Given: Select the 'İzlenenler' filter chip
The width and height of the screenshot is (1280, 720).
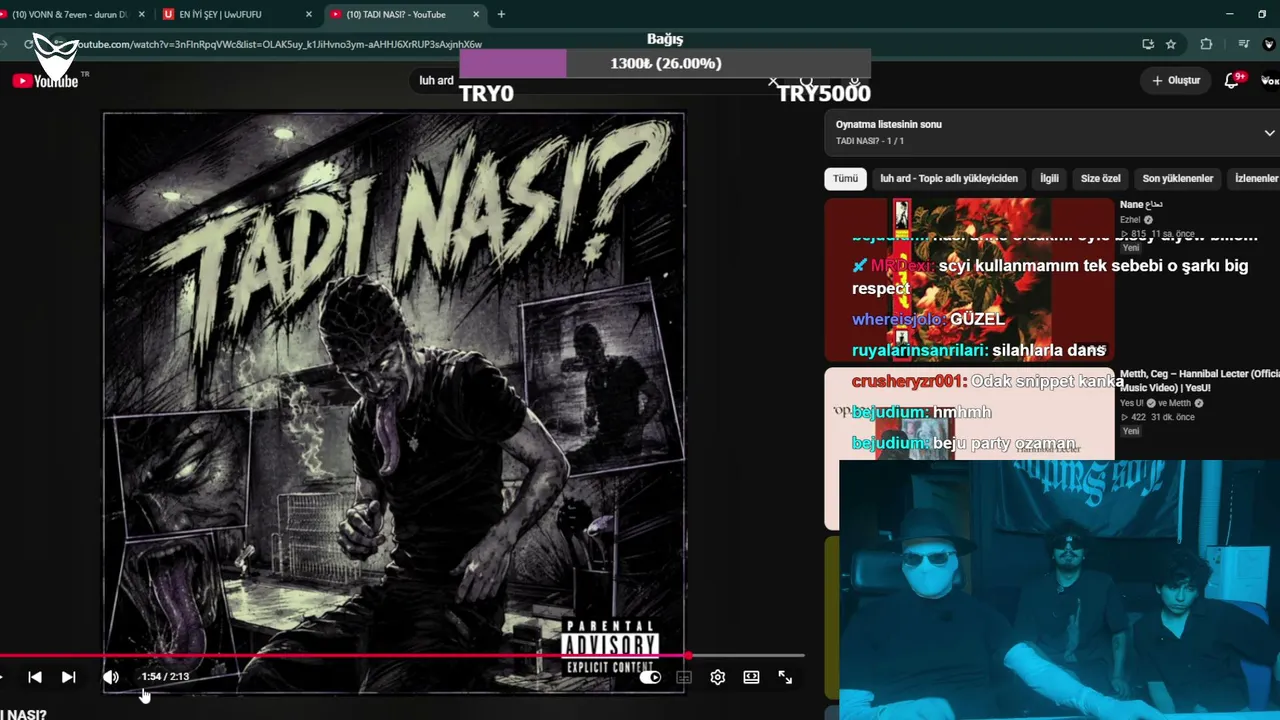Looking at the screenshot, I should [x=1256, y=178].
